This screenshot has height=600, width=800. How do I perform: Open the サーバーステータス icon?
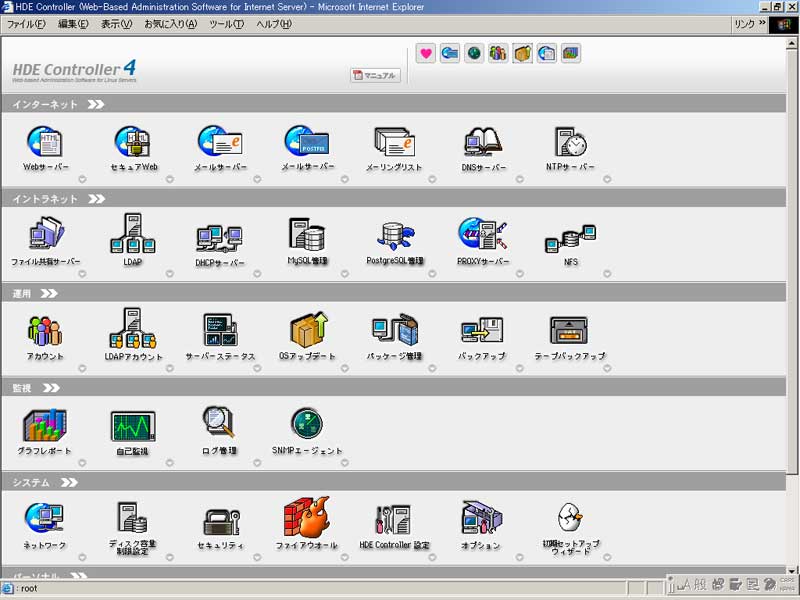point(220,330)
